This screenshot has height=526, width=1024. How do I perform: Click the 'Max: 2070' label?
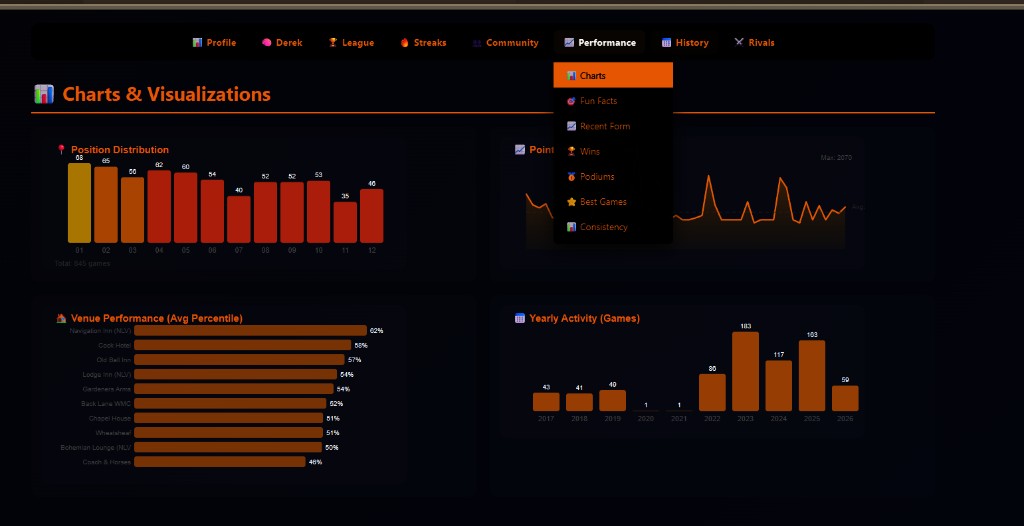(x=836, y=157)
